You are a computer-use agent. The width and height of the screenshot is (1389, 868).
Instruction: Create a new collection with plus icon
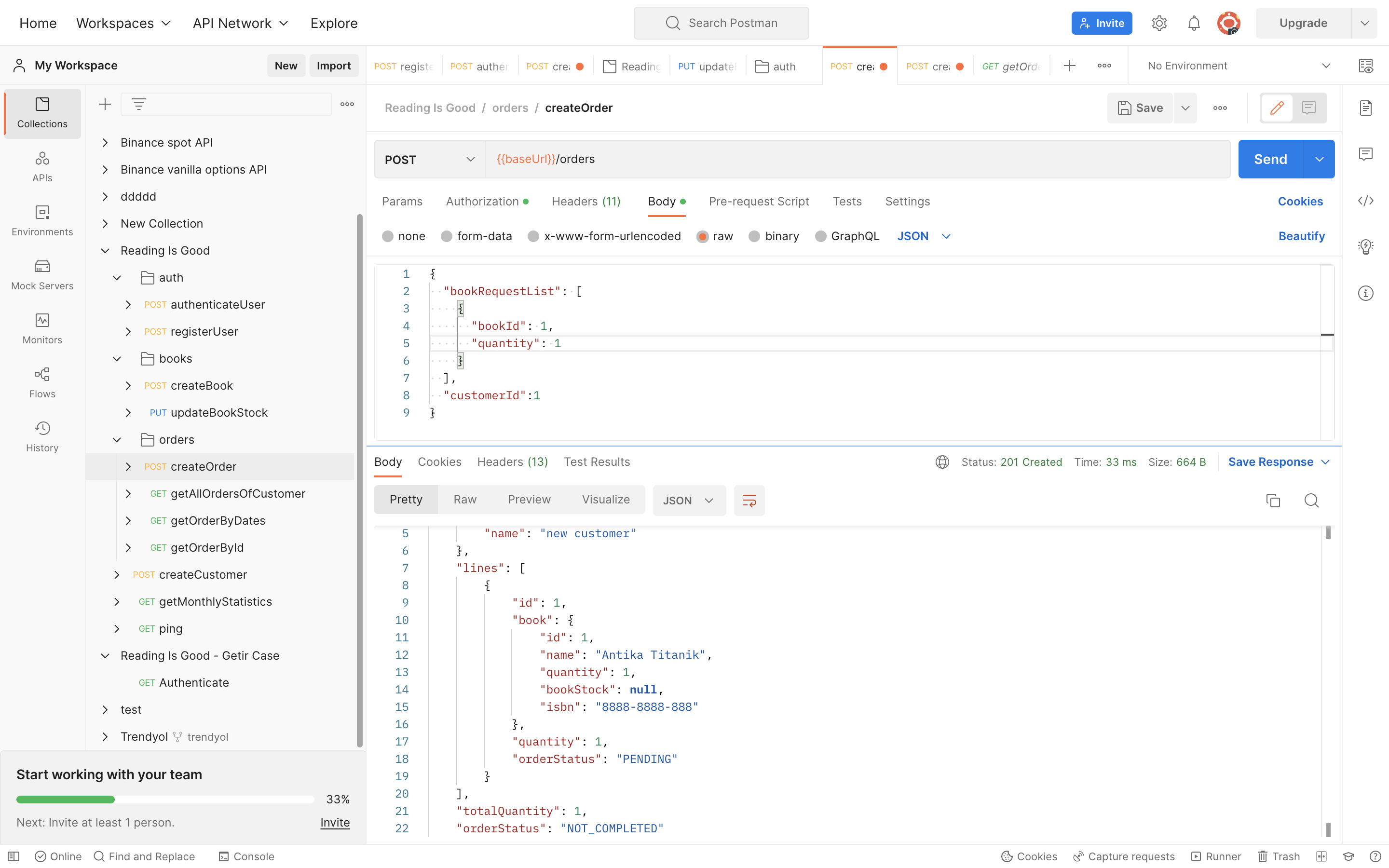105,104
